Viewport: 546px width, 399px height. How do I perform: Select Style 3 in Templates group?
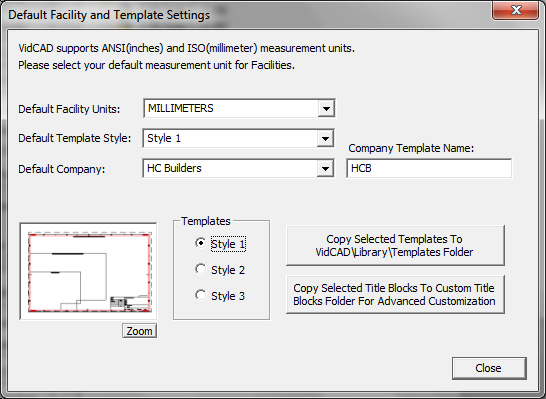pos(201,295)
